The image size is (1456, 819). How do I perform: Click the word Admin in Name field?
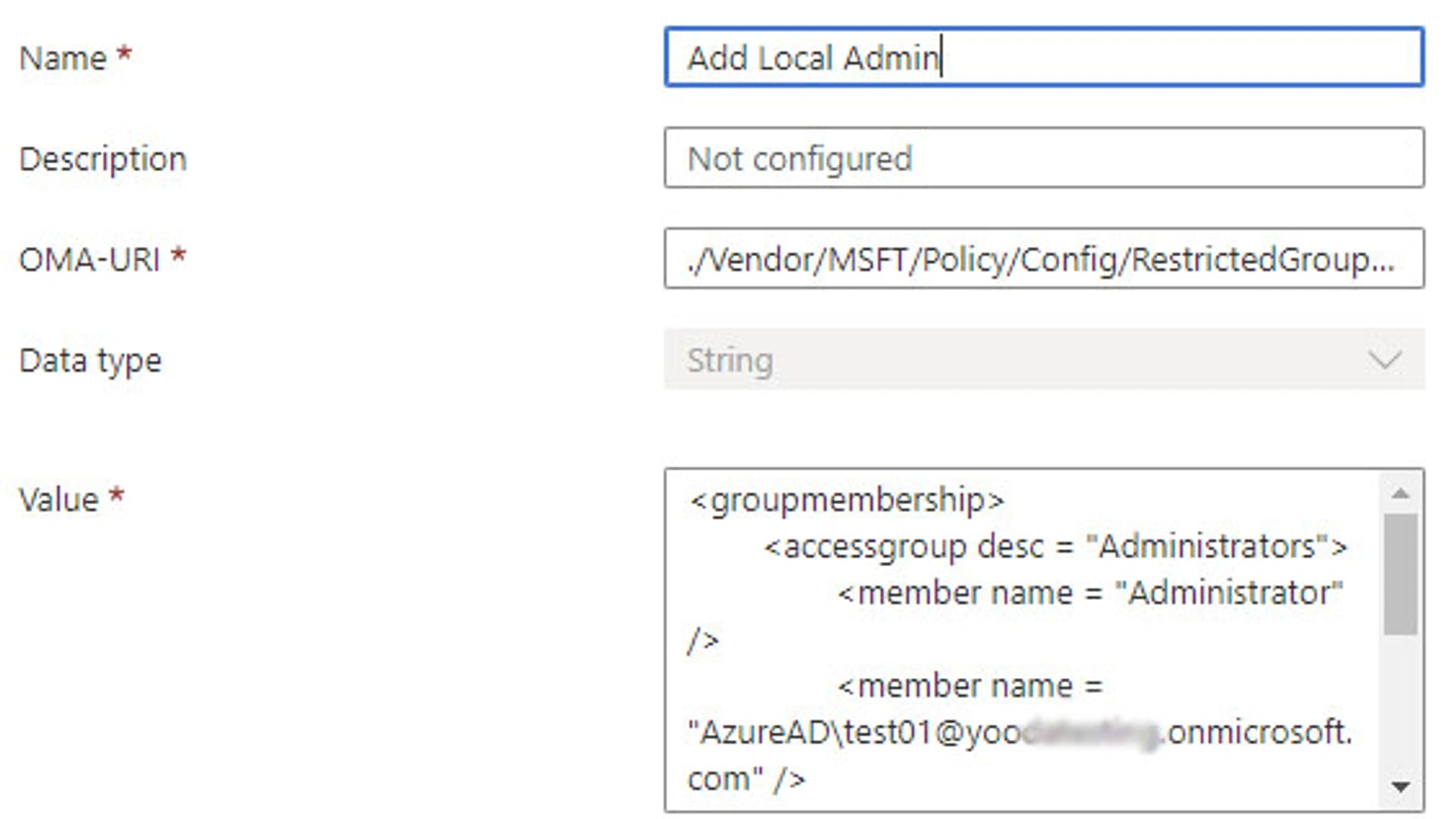tap(891, 58)
